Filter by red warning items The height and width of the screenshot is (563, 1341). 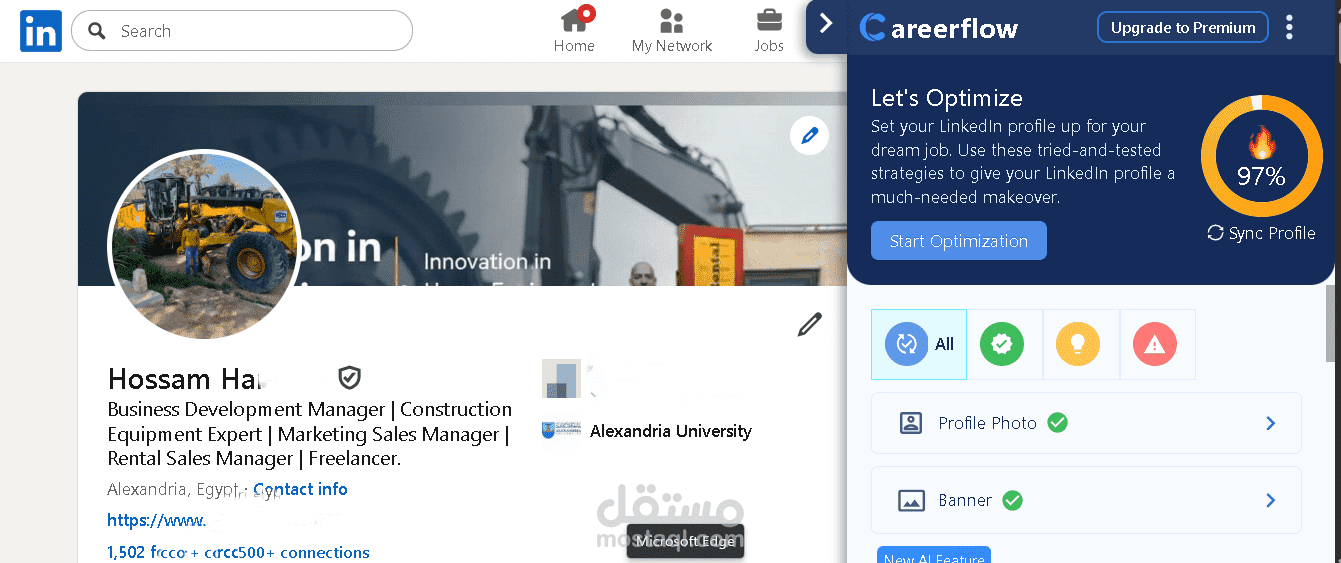[1155, 344]
